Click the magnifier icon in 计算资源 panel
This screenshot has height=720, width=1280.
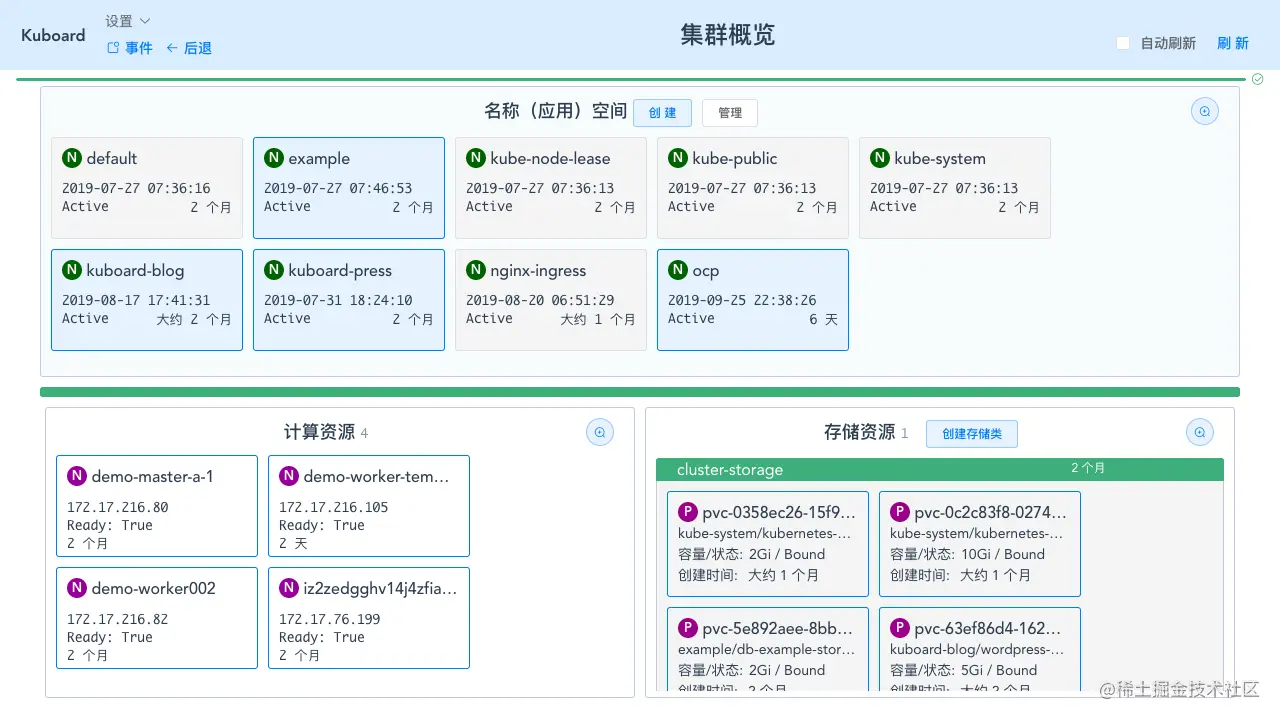(600, 431)
